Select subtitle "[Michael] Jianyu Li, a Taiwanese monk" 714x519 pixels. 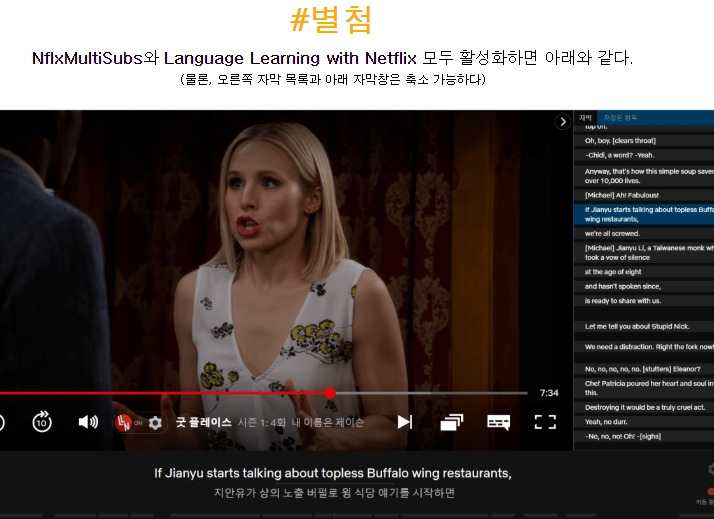click(x=644, y=253)
